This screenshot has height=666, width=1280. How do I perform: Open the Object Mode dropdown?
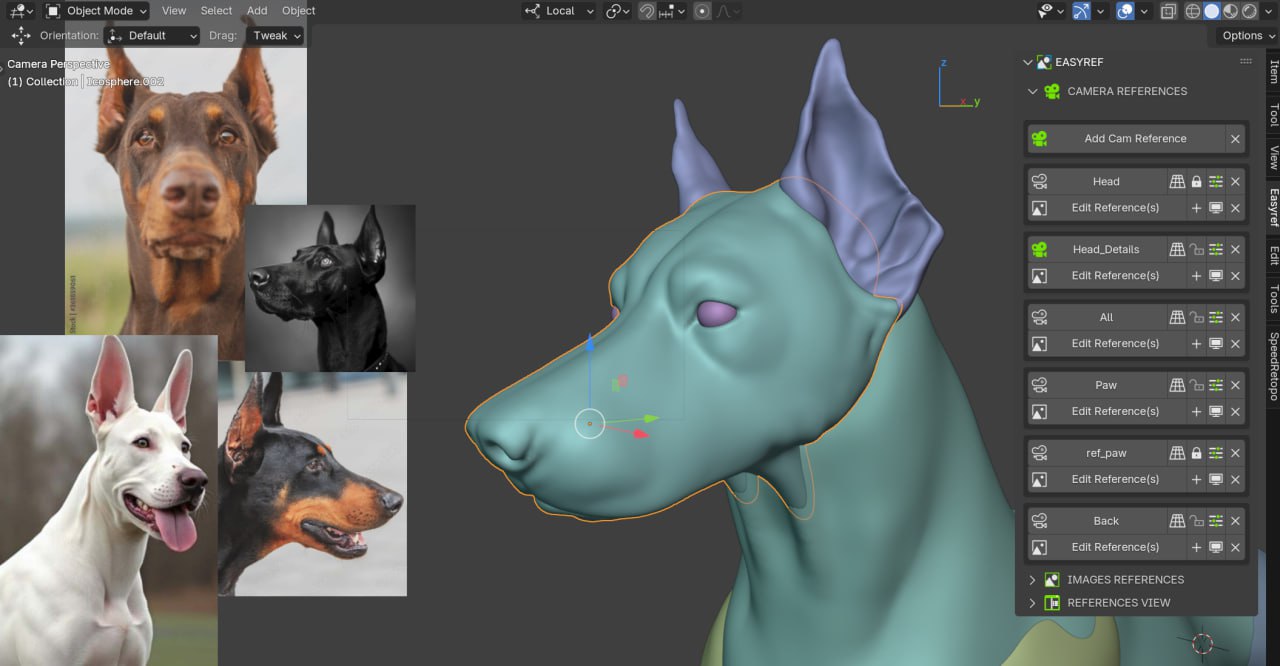96,11
